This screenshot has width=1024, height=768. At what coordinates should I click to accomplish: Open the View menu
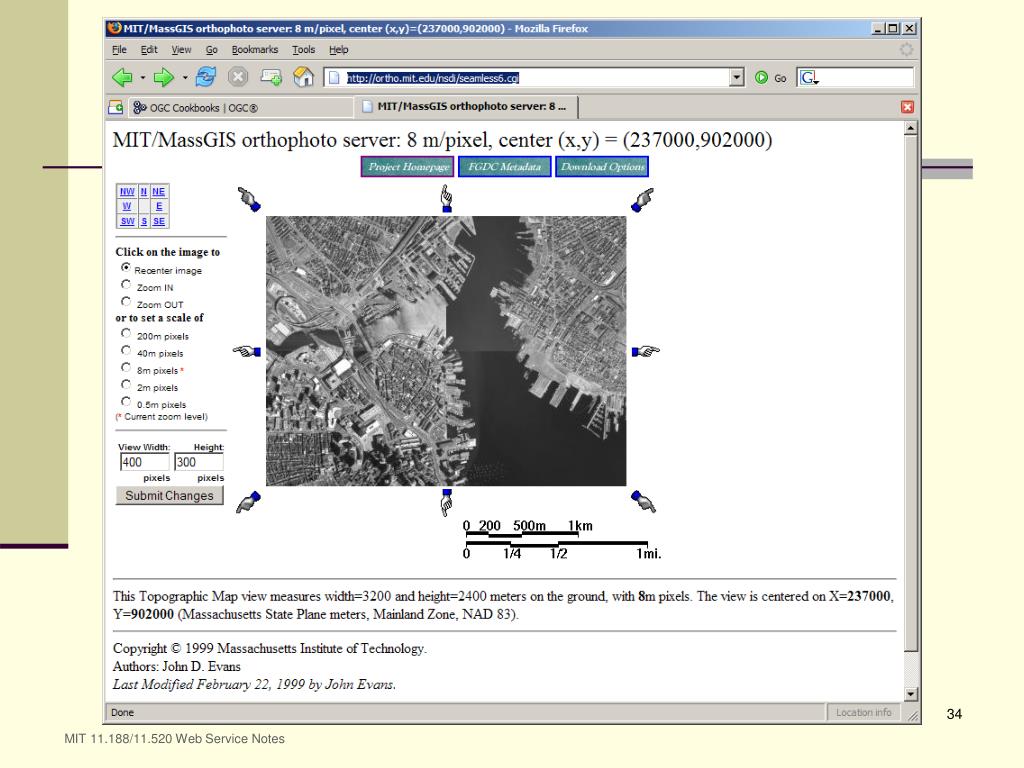pyautogui.click(x=182, y=50)
